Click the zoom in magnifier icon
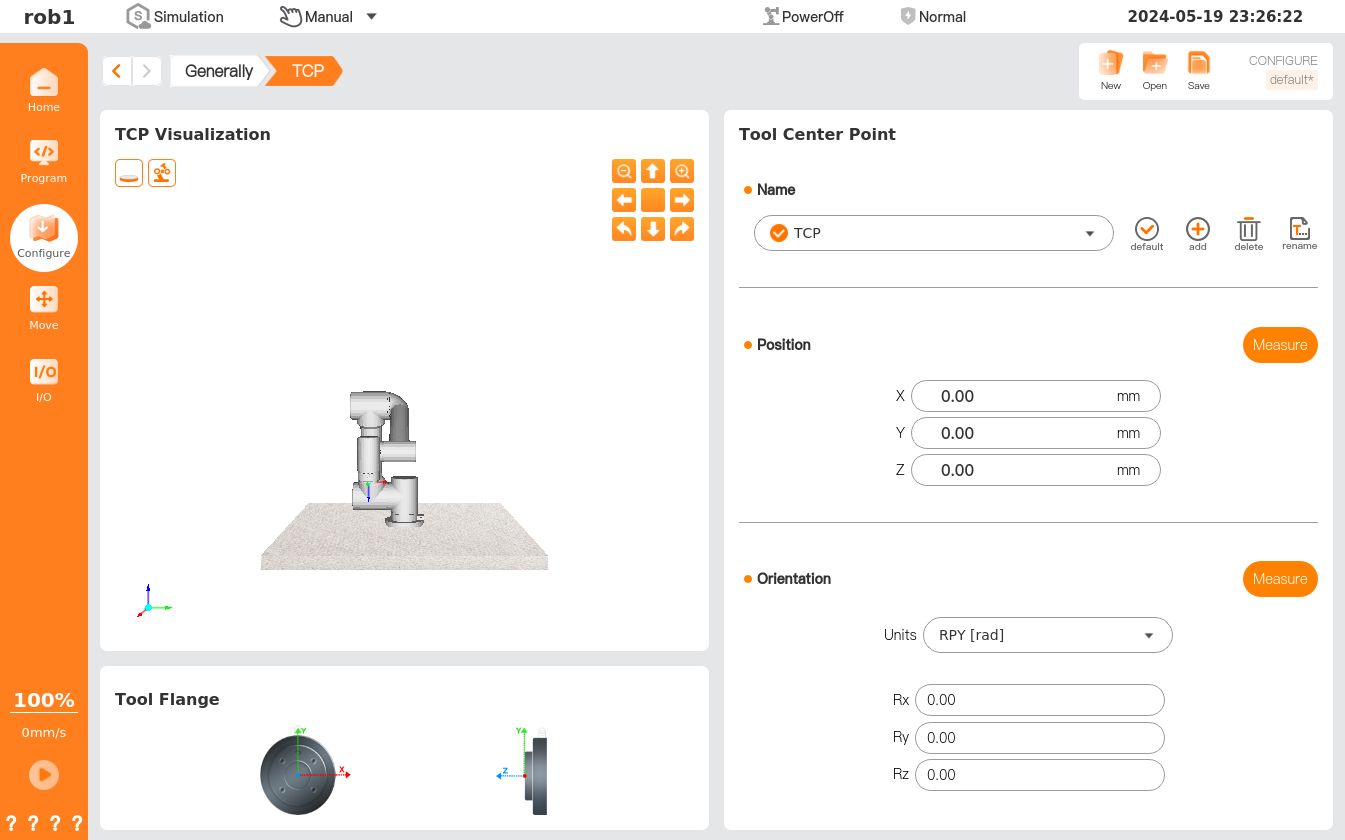 pyautogui.click(x=682, y=171)
